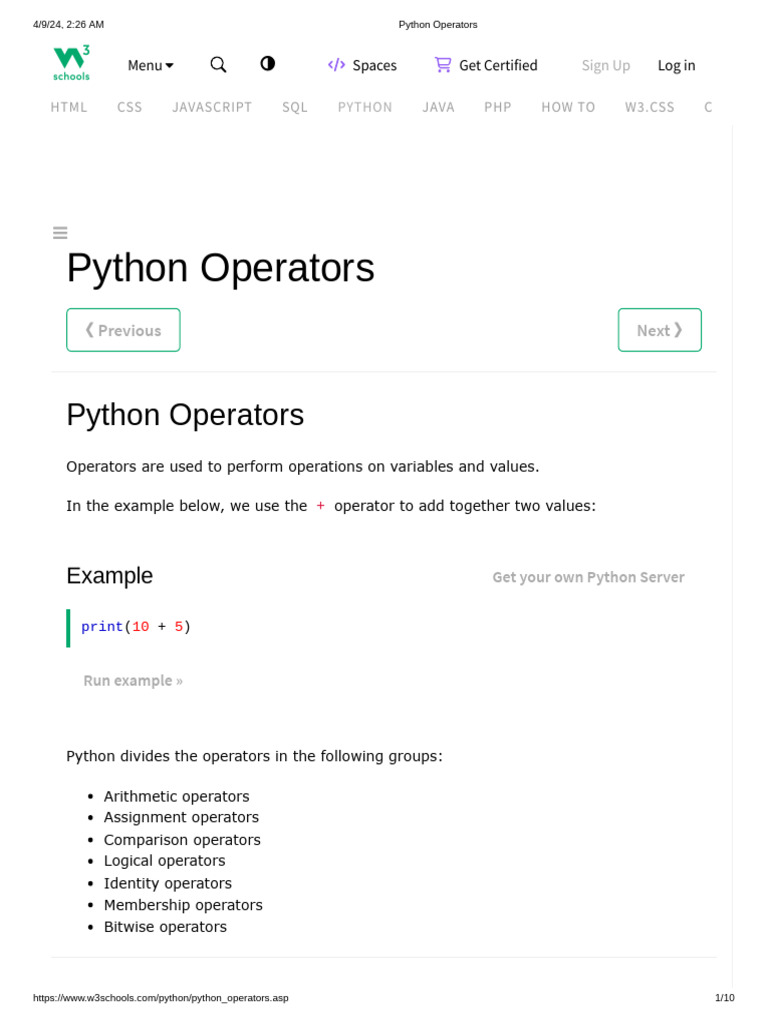Viewport: 768px width, 1024px height.
Task: Expand the Menu dropdown
Action: tap(150, 65)
